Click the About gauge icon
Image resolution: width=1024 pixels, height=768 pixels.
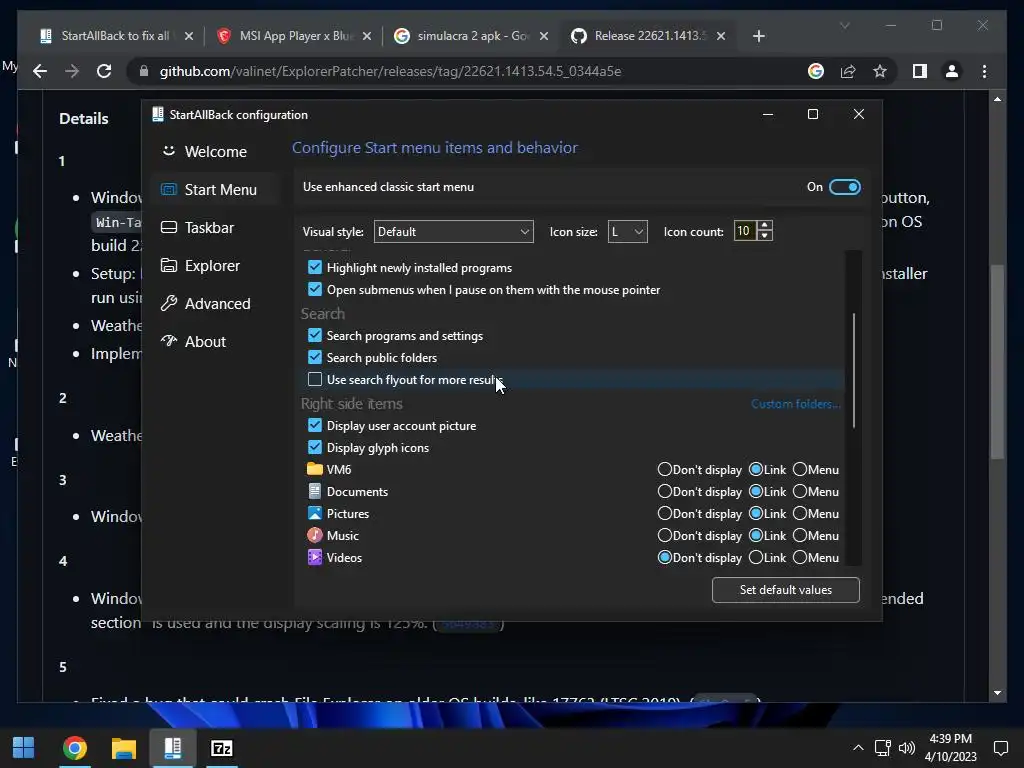(x=168, y=340)
